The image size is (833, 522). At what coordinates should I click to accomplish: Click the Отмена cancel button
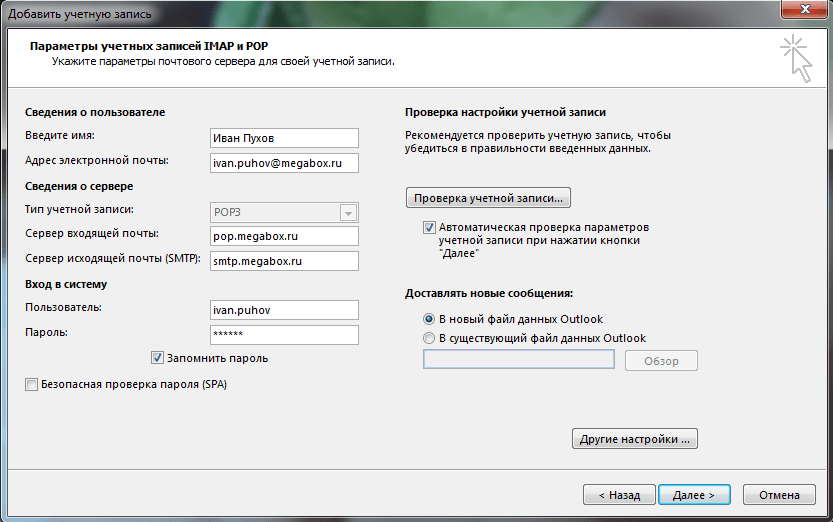point(779,495)
